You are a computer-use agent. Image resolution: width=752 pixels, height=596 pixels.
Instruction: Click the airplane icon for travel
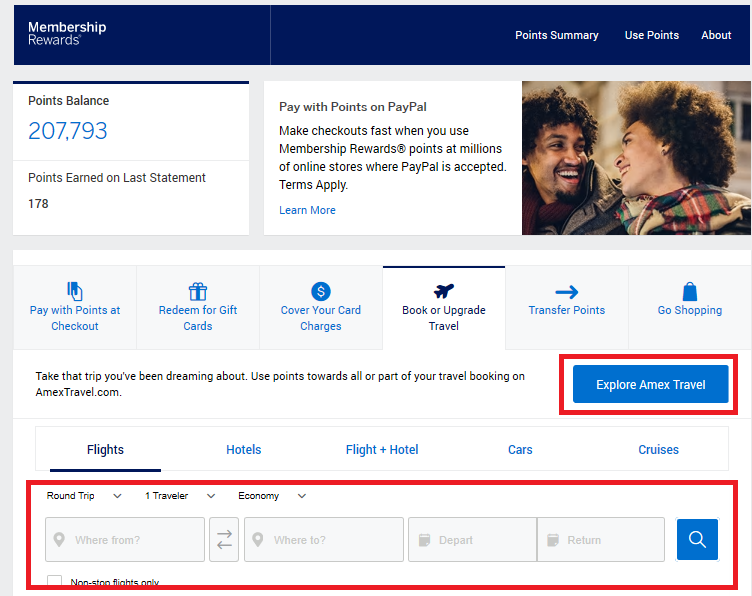[444, 291]
